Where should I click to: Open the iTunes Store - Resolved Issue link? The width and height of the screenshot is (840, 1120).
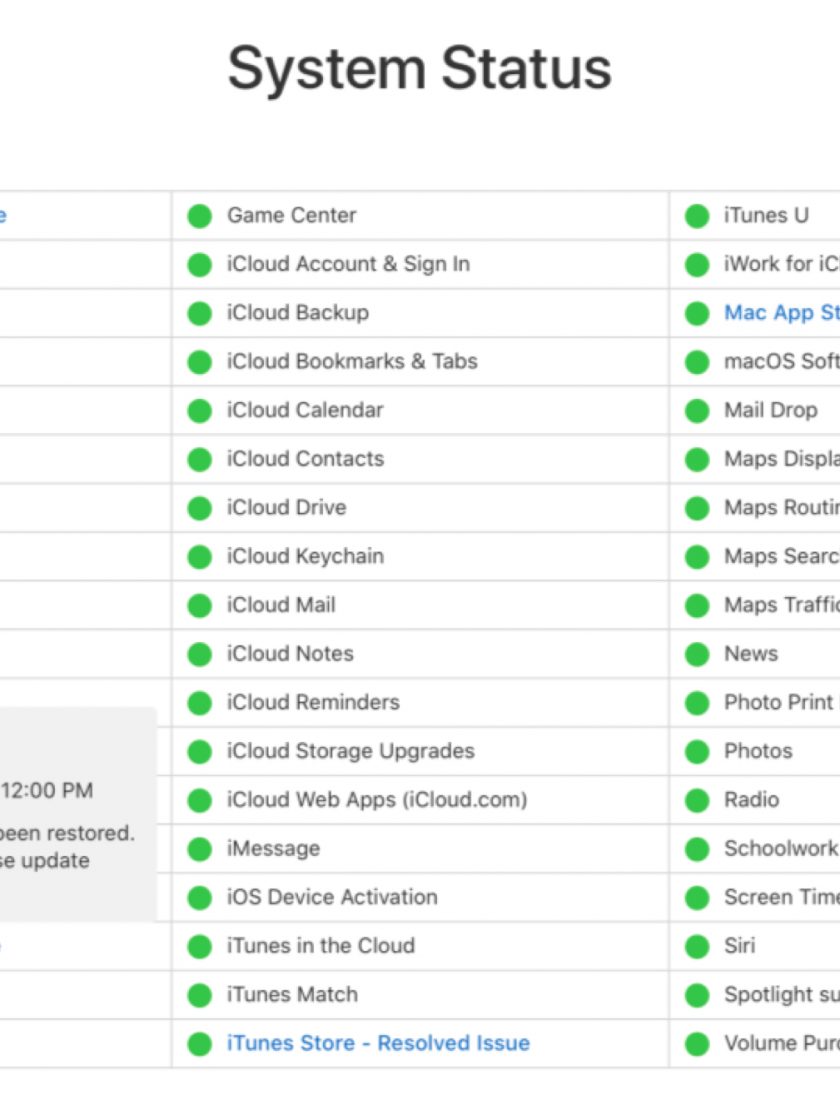(377, 1043)
